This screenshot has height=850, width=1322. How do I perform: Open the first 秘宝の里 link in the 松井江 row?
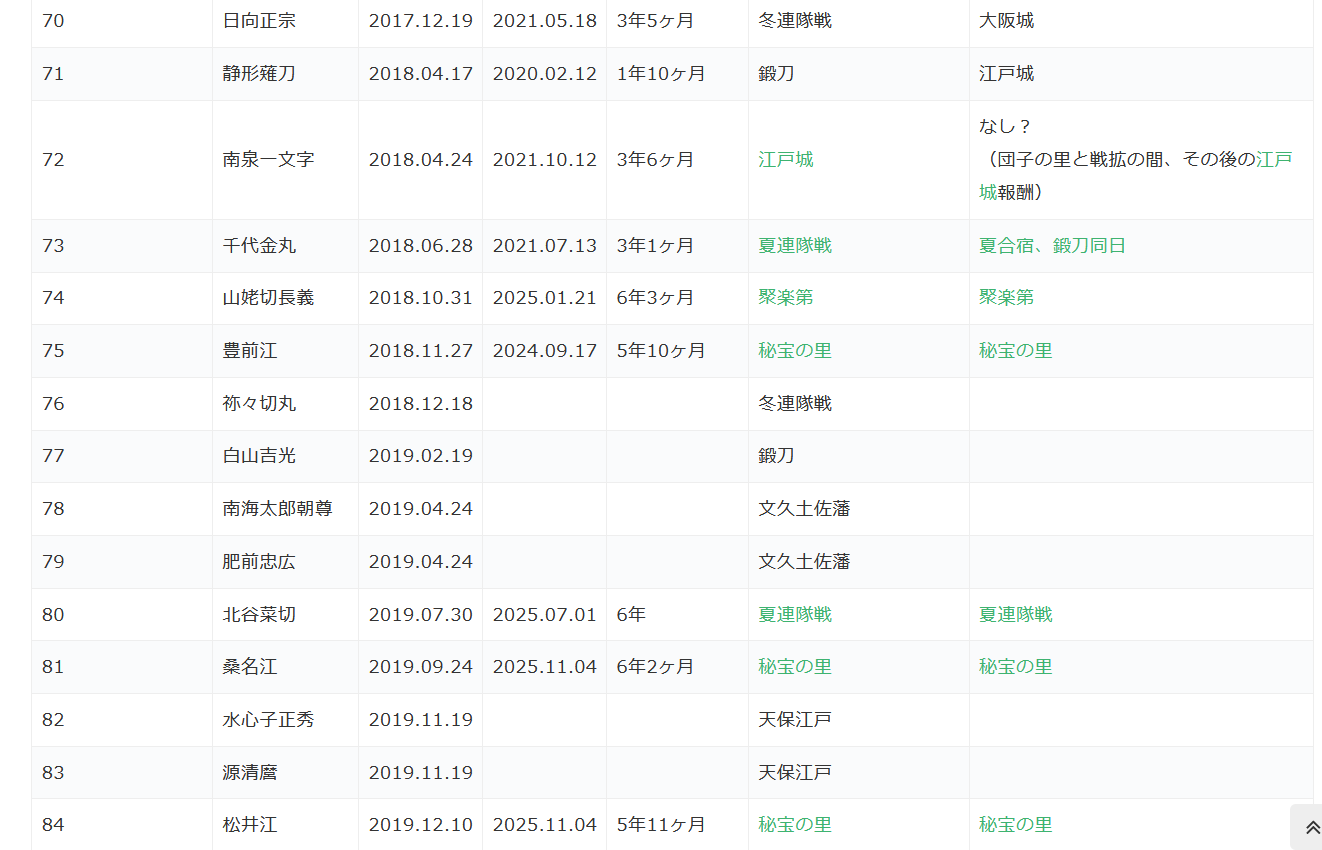point(794,825)
